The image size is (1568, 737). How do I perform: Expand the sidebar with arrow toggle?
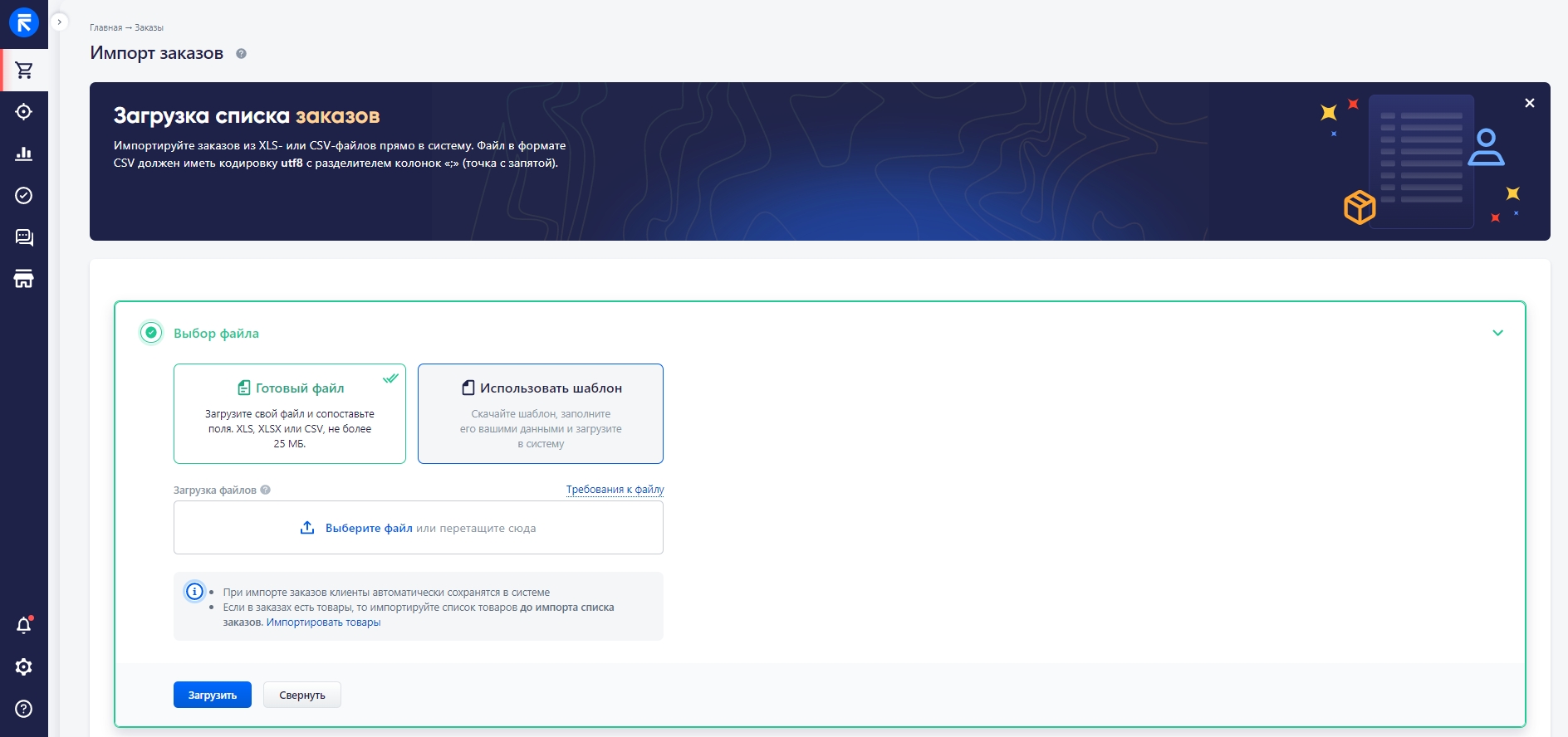(x=59, y=22)
